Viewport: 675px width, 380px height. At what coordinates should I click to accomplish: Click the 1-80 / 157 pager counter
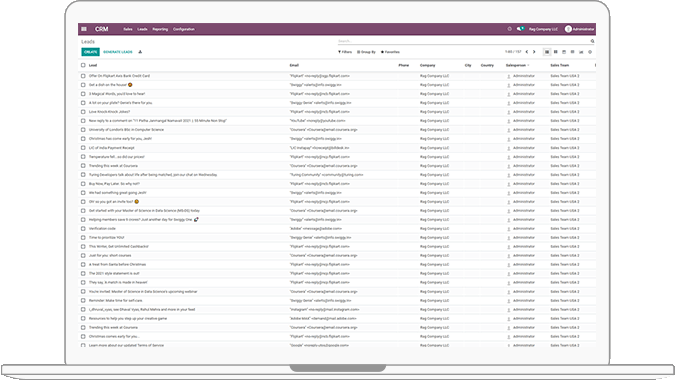(513, 52)
